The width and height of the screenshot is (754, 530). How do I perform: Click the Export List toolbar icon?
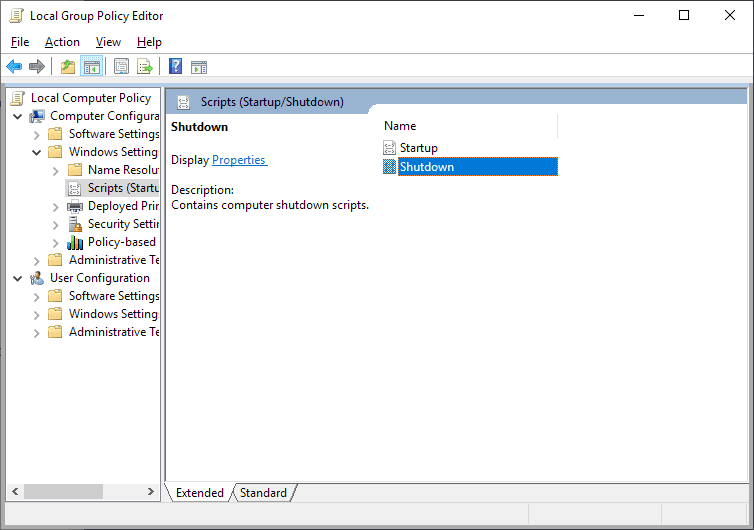point(144,66)
